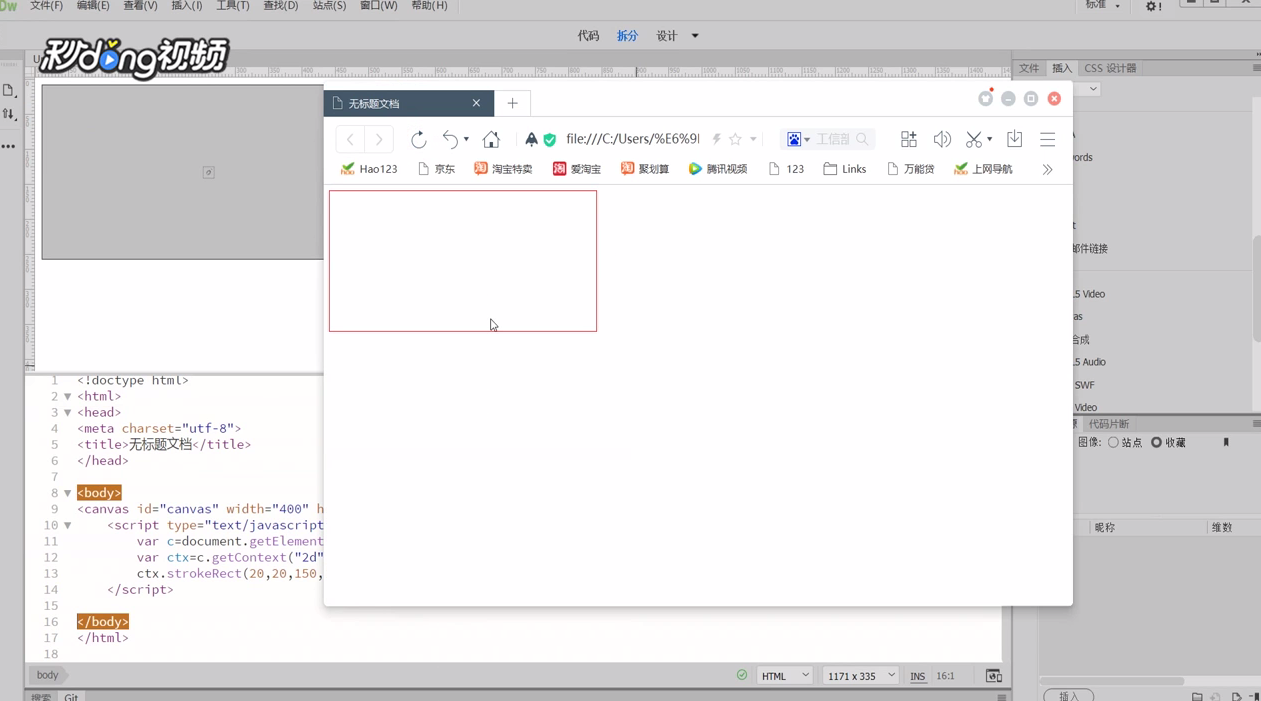This screenshot has width=1261, height=701.
Task: Open the 查看(V) menu
Action: [140, 6]
